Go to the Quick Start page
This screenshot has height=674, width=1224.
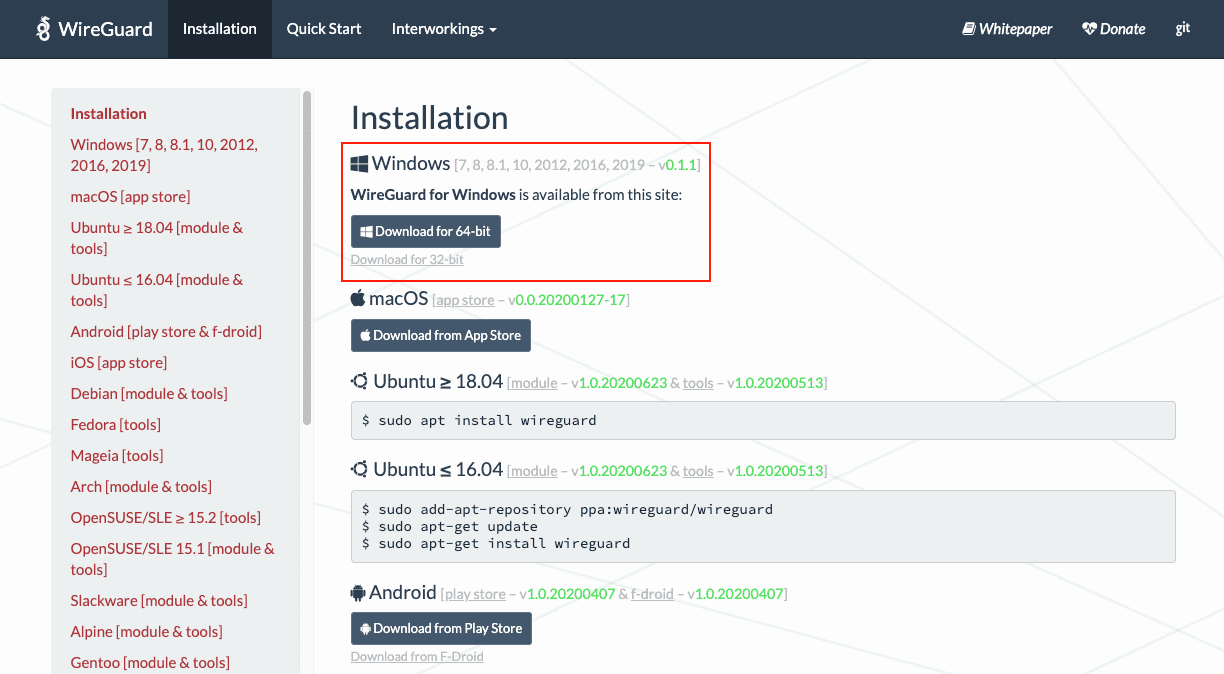[x=324, y=29]
